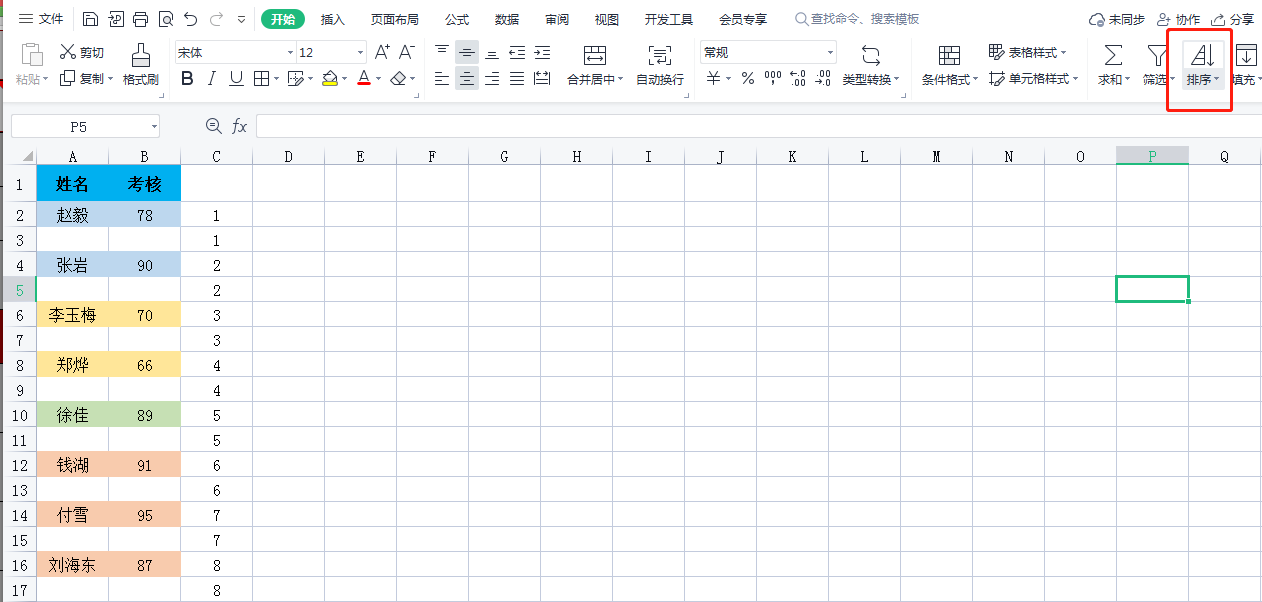Expand the quick access toolbar customize arrow
Image resolution: width=1262 pixels, height=602 pixels.
pyautogui.click(x=242, y=19)
